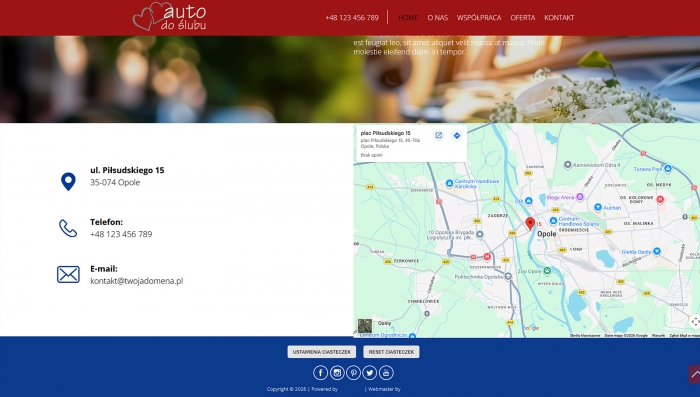This screenshot has width=700, height=397.
Task: Click the '35-074 Opole' postal code text
Action: (115, 182)
